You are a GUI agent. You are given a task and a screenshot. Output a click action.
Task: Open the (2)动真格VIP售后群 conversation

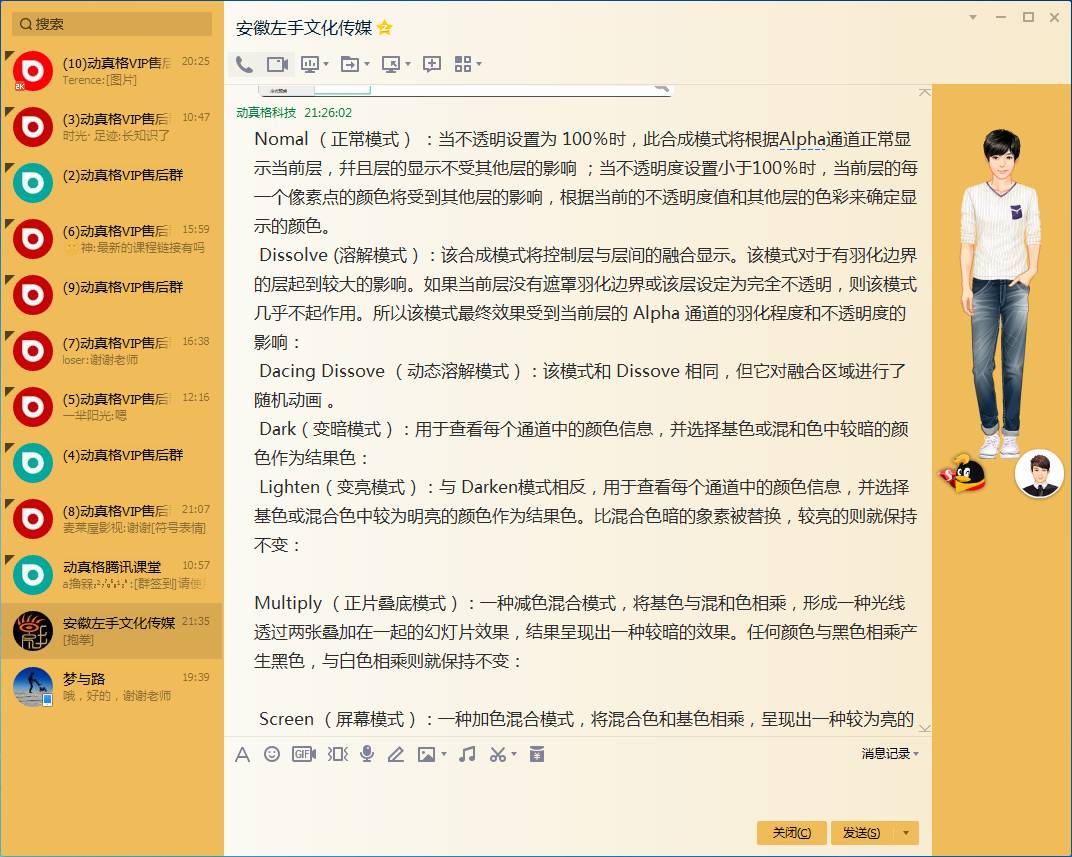112,183
